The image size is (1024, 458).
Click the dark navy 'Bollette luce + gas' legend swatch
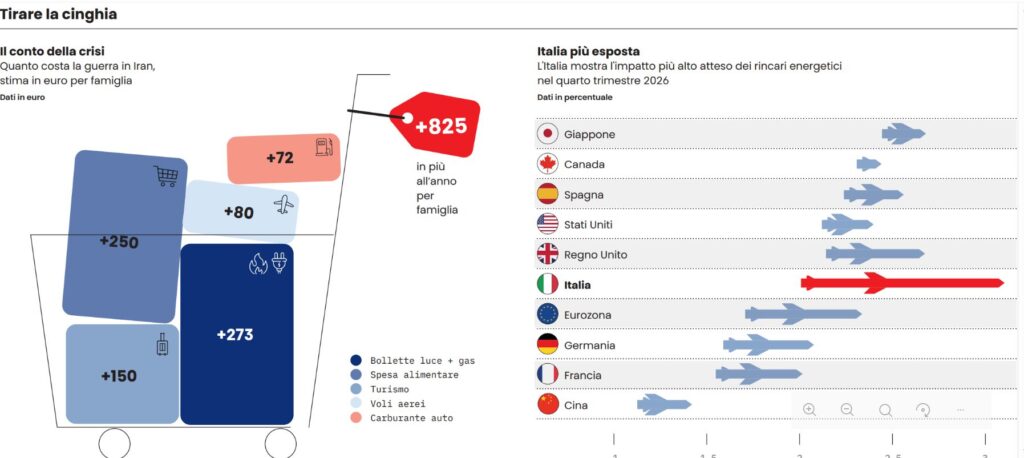pyautogui.click(x=356, y=360)
